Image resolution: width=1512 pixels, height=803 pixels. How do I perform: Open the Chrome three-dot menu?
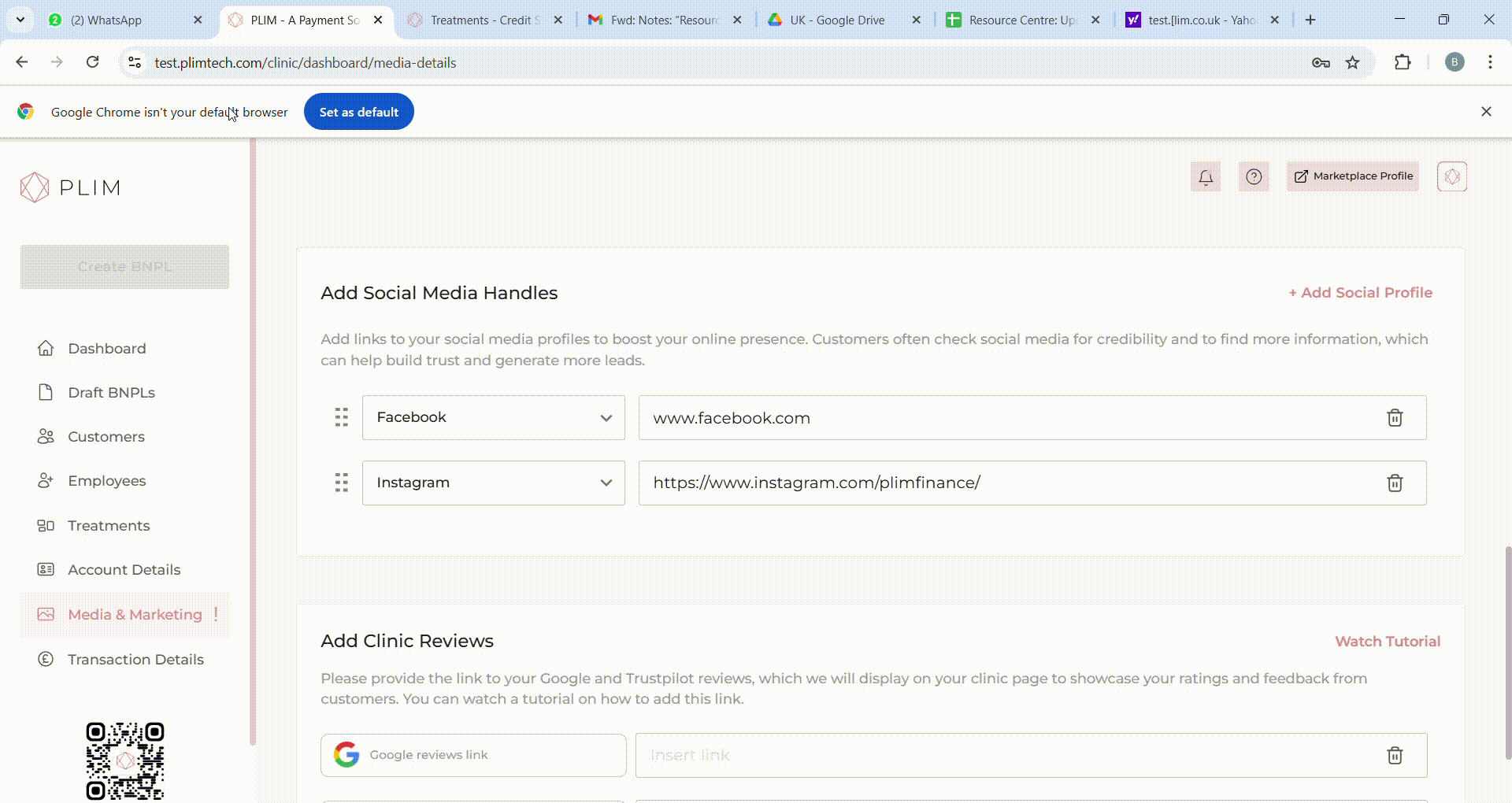click(1490, 62)
